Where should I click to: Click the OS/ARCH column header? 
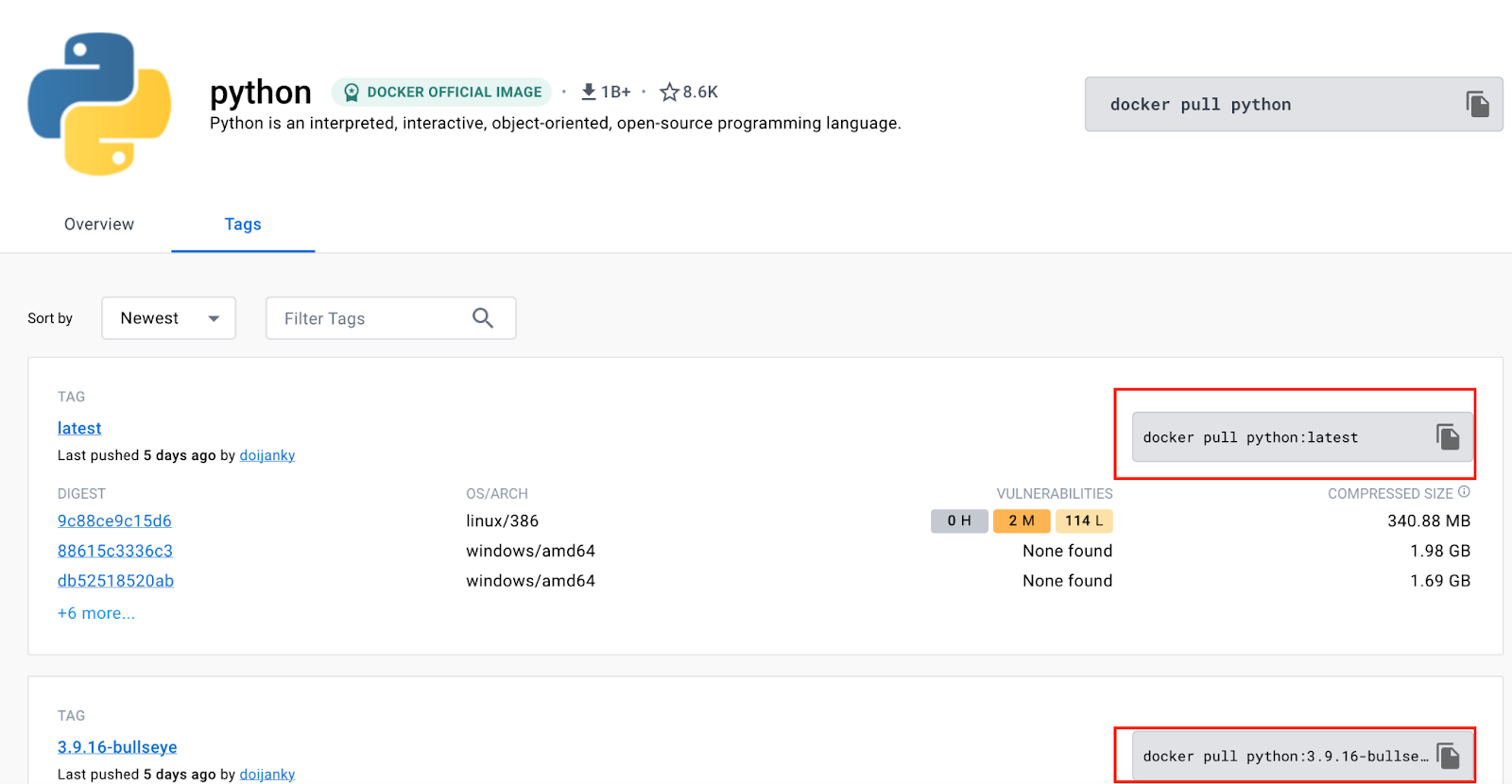click(497, 493)
